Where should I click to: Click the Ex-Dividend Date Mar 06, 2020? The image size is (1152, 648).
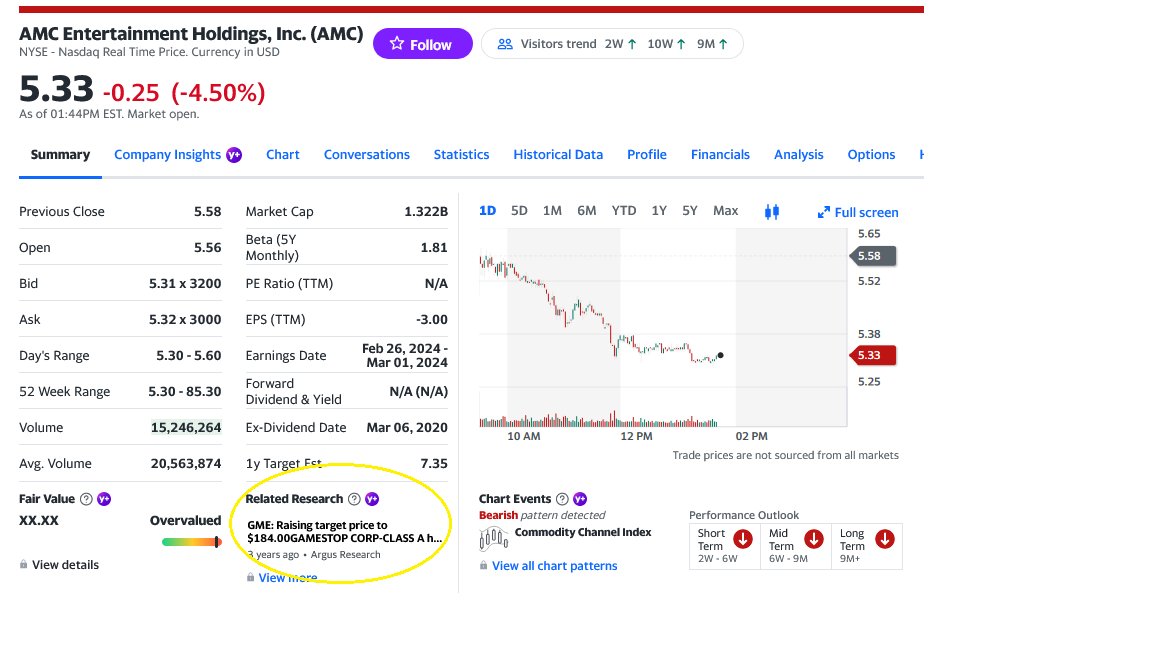pos(407,428)
